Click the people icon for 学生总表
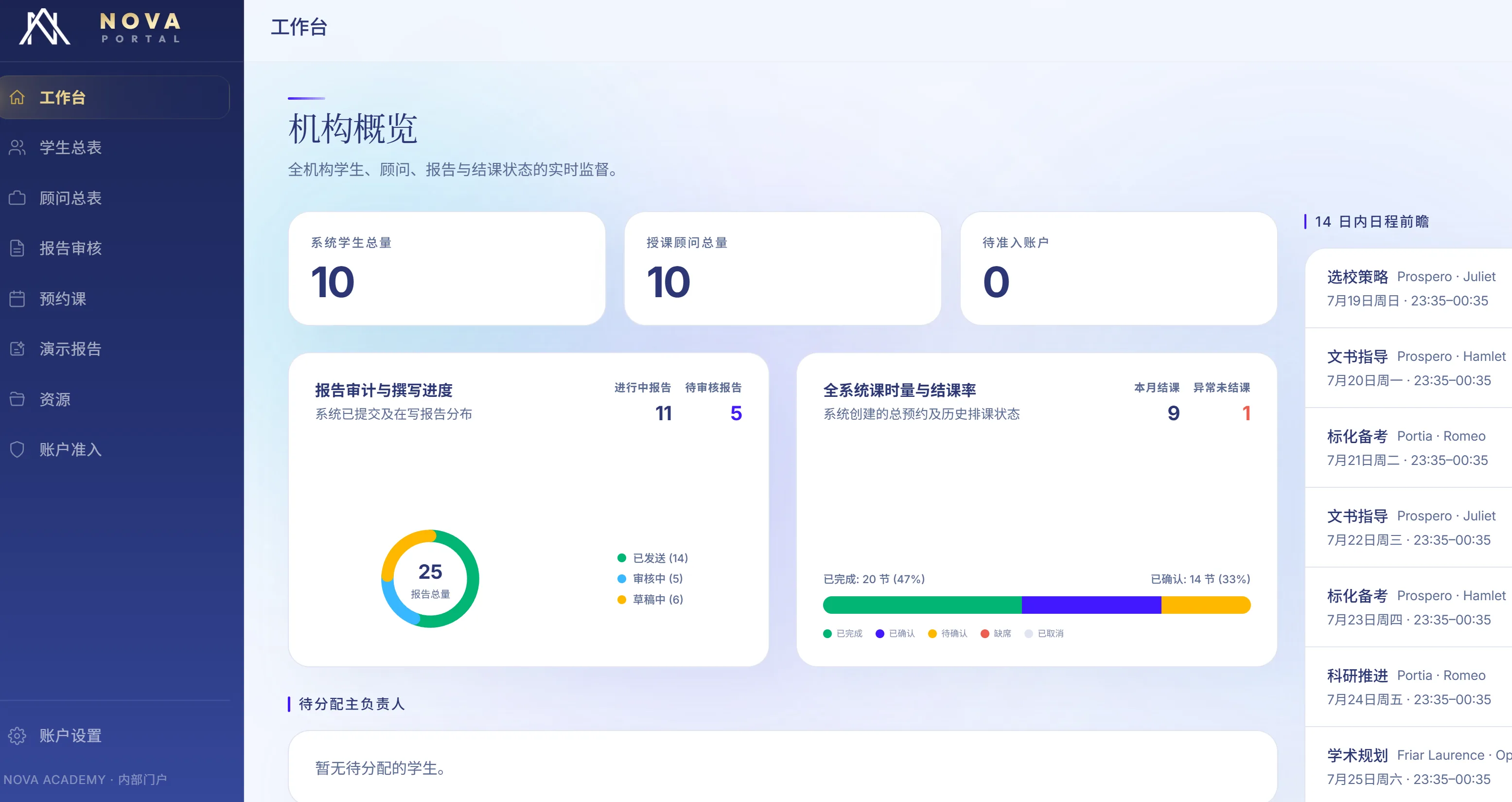 [x=17, y=147]
